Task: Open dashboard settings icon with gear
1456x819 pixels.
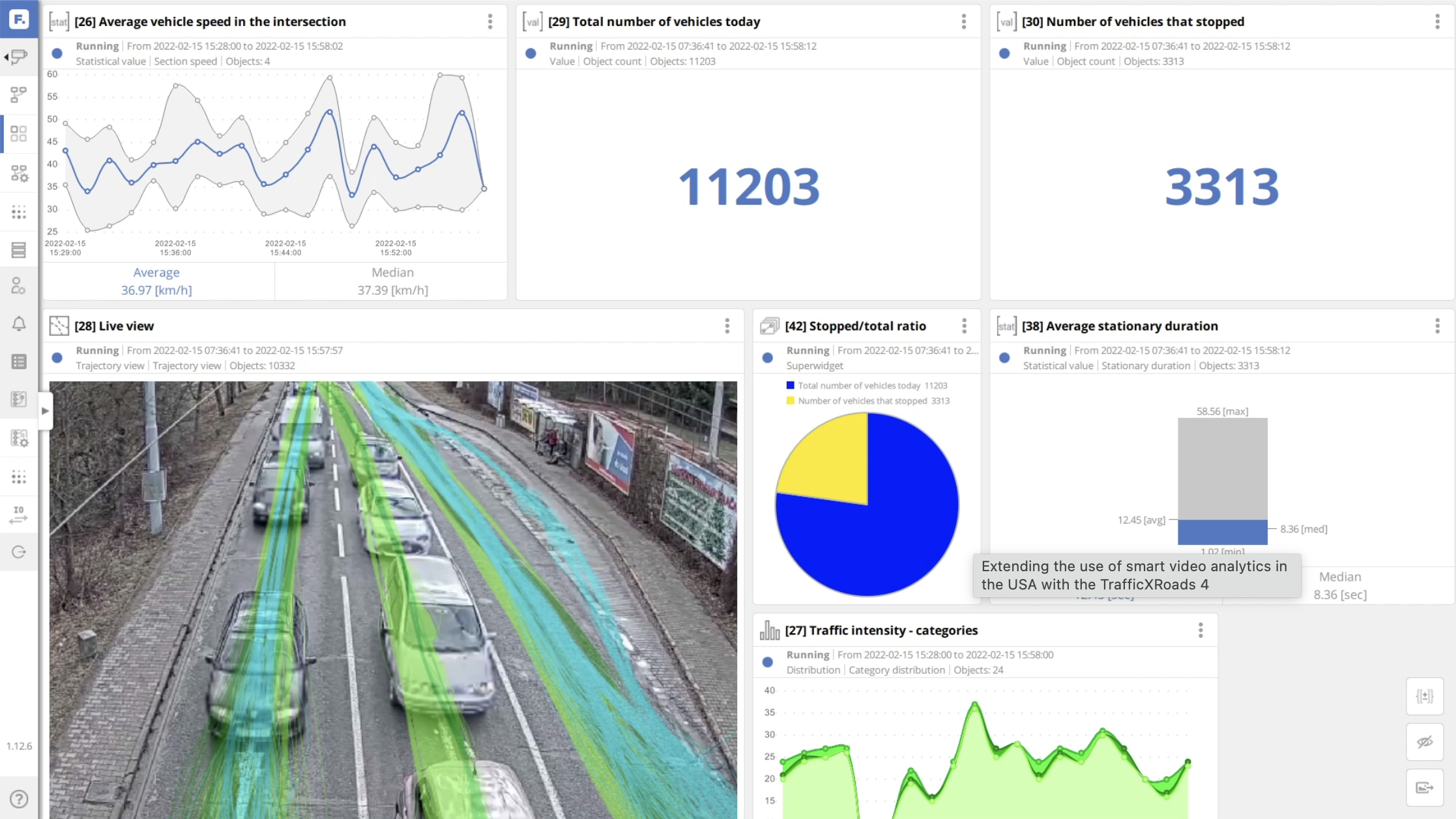Action: (19, 173)
